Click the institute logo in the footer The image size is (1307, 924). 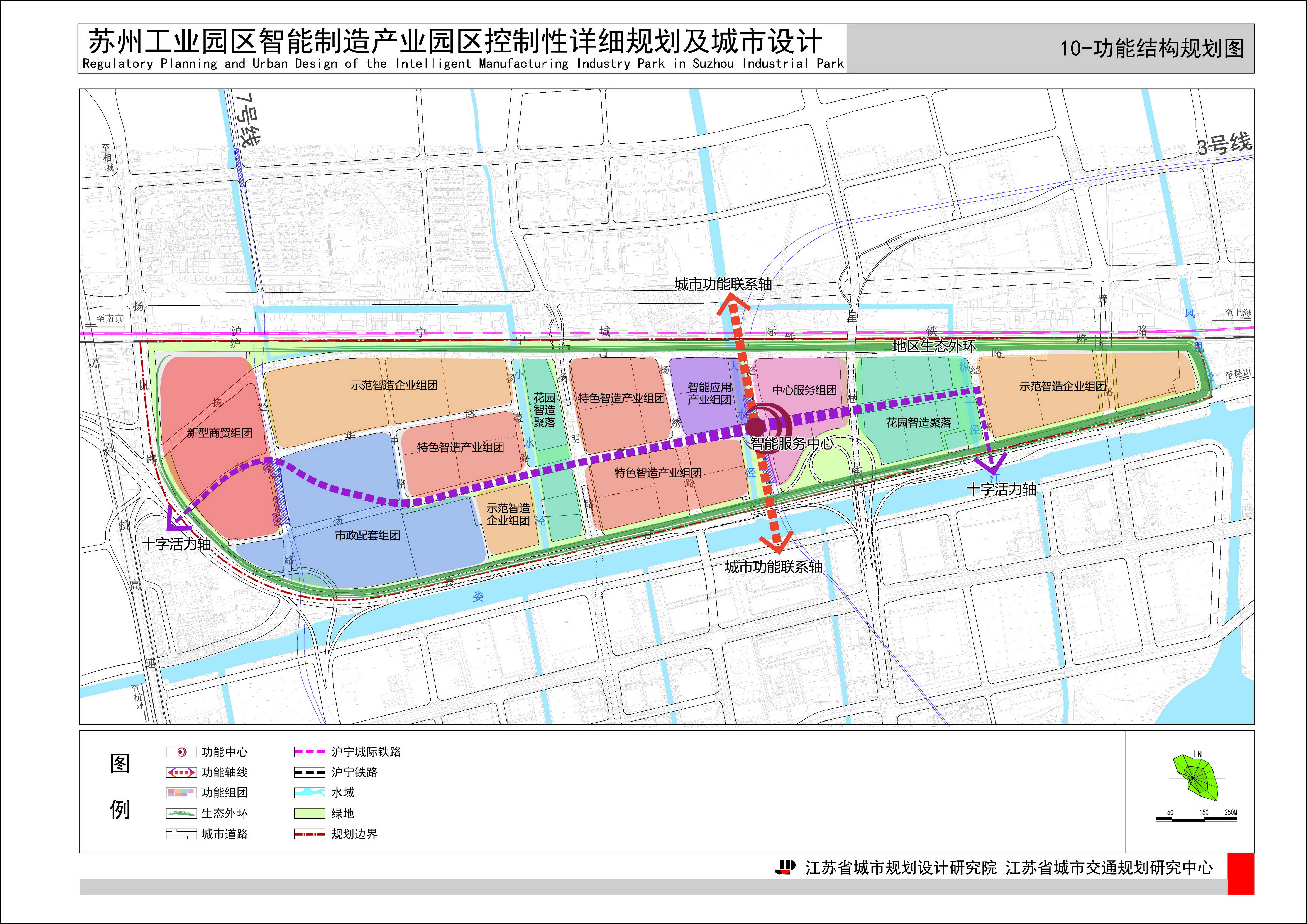785,867
